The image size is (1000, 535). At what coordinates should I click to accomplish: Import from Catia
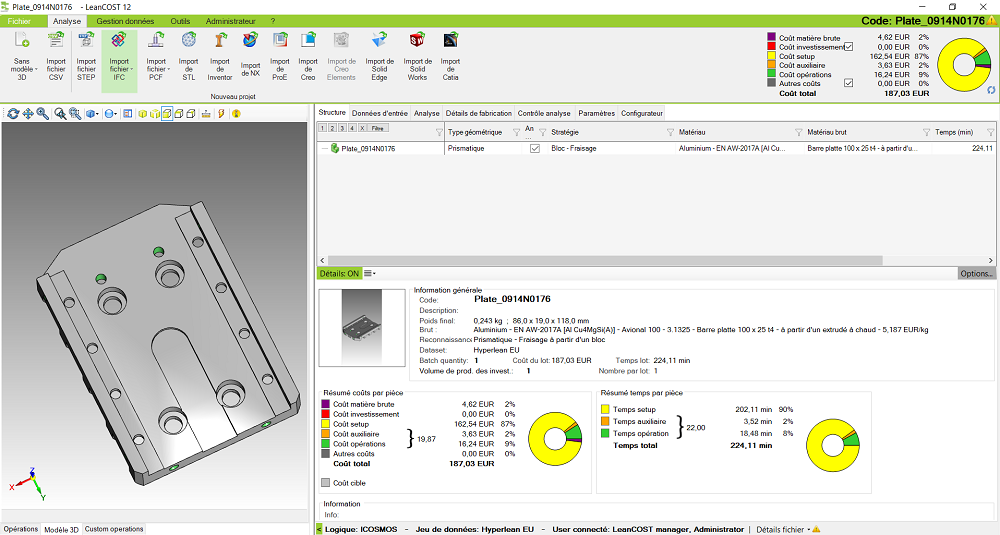point(450,56)
